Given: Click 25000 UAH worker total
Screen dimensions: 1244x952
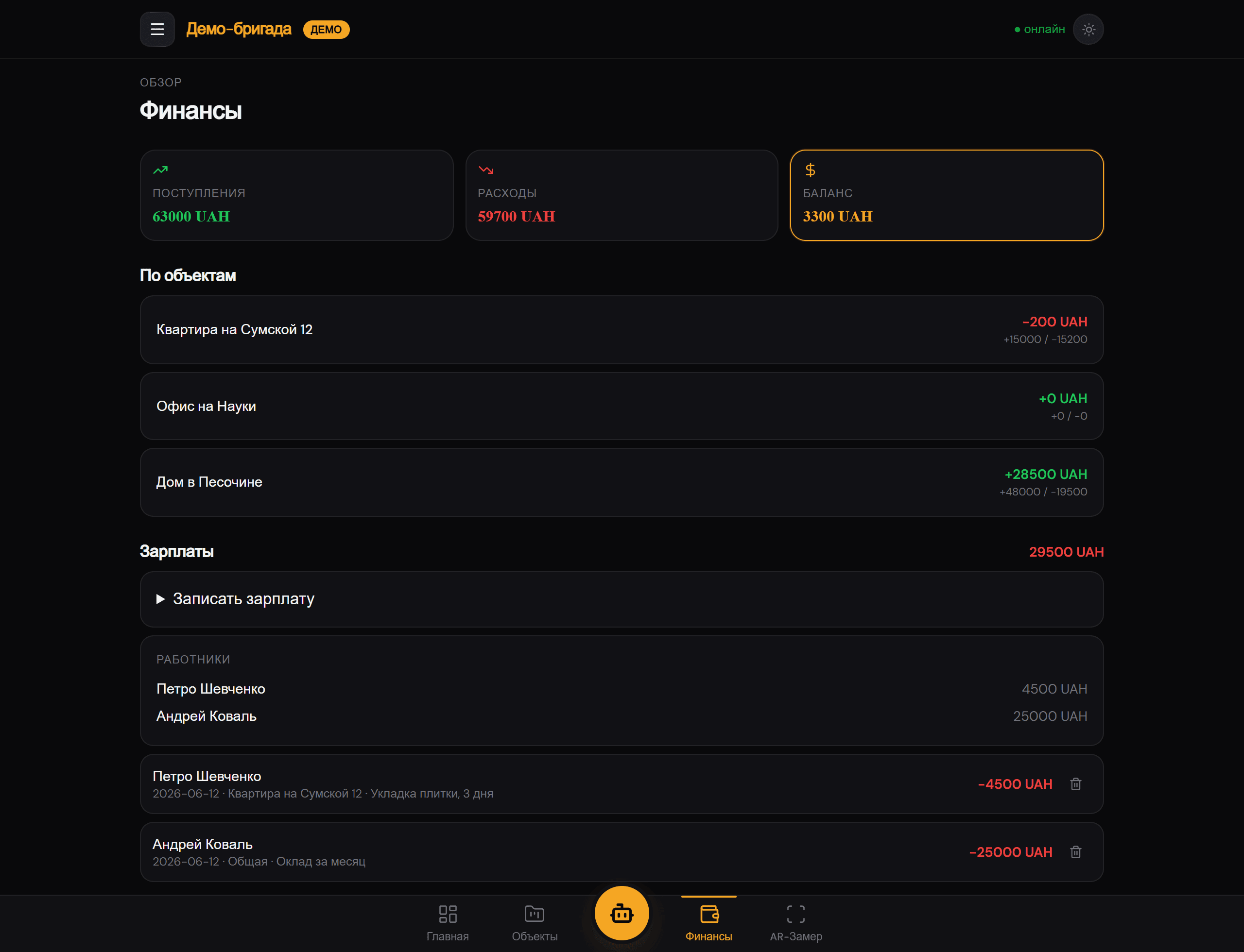Looking at the screenshot, I should click(1050, 716).
